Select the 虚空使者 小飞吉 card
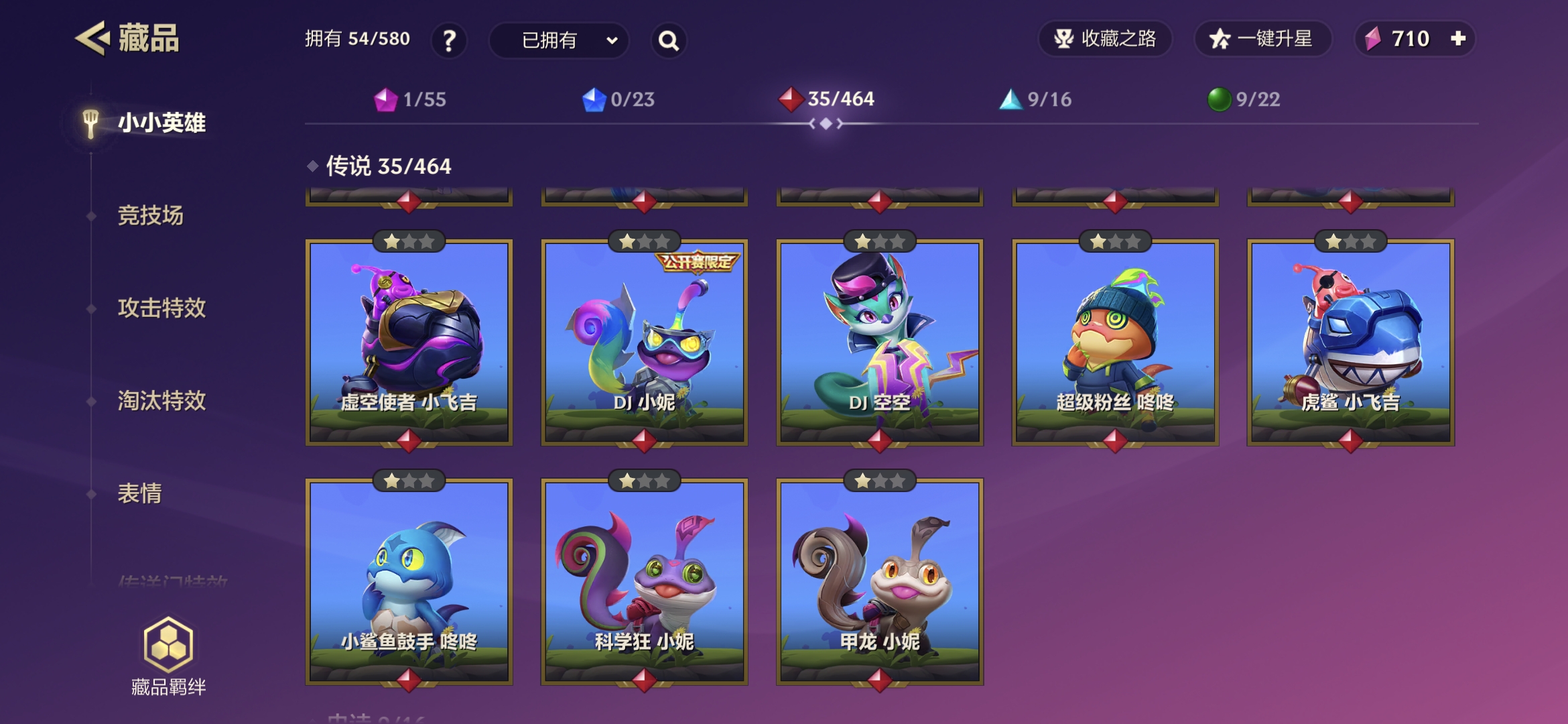 [x=409, y=341]
